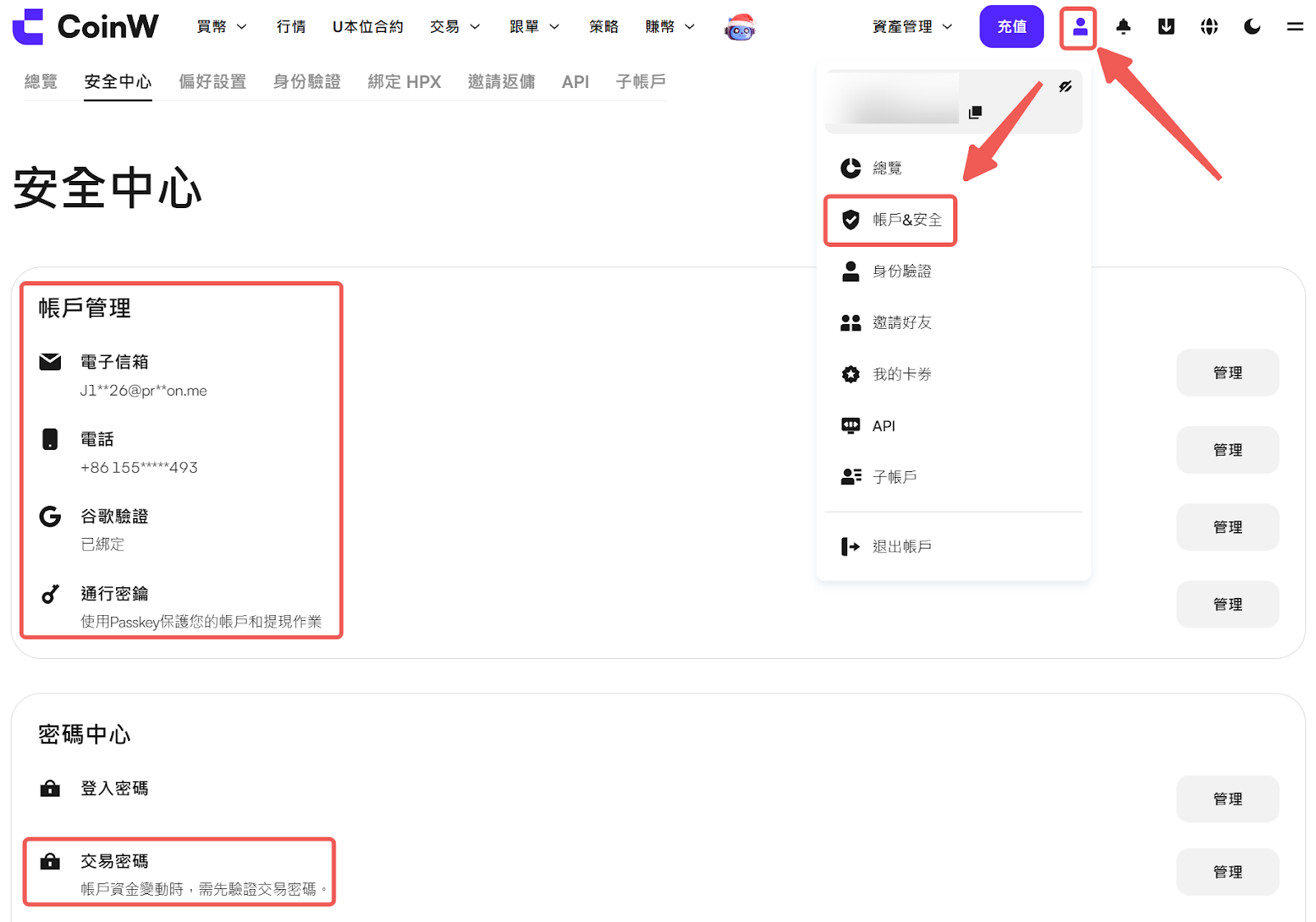Image resolution: width=1316 pixels, height=922 pixels.
Task: Click the 充值 deposit button
Action: pyautogui.click(x=1011, y=27)
